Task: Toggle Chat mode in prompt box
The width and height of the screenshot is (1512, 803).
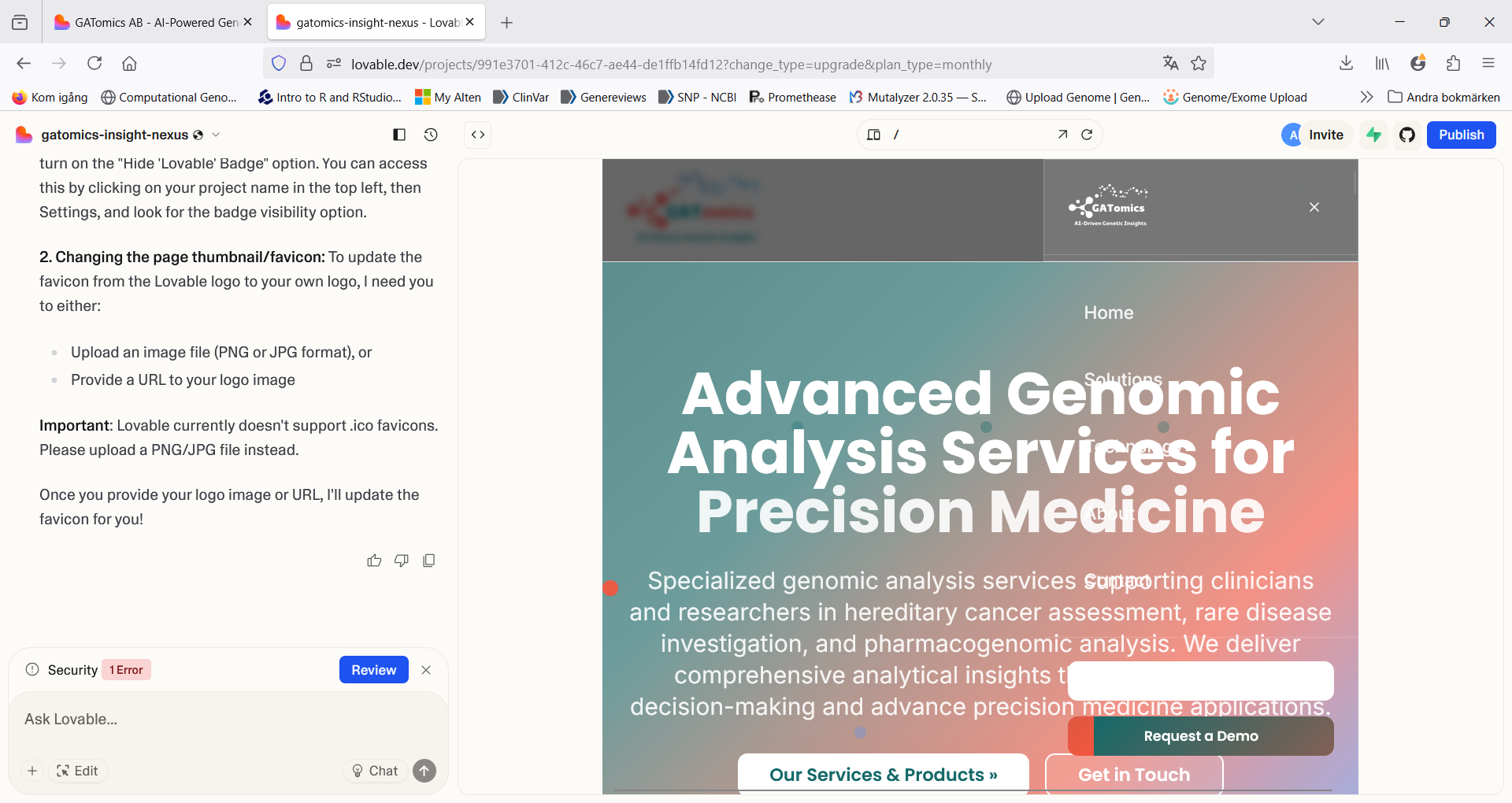Action: (375, 771)
